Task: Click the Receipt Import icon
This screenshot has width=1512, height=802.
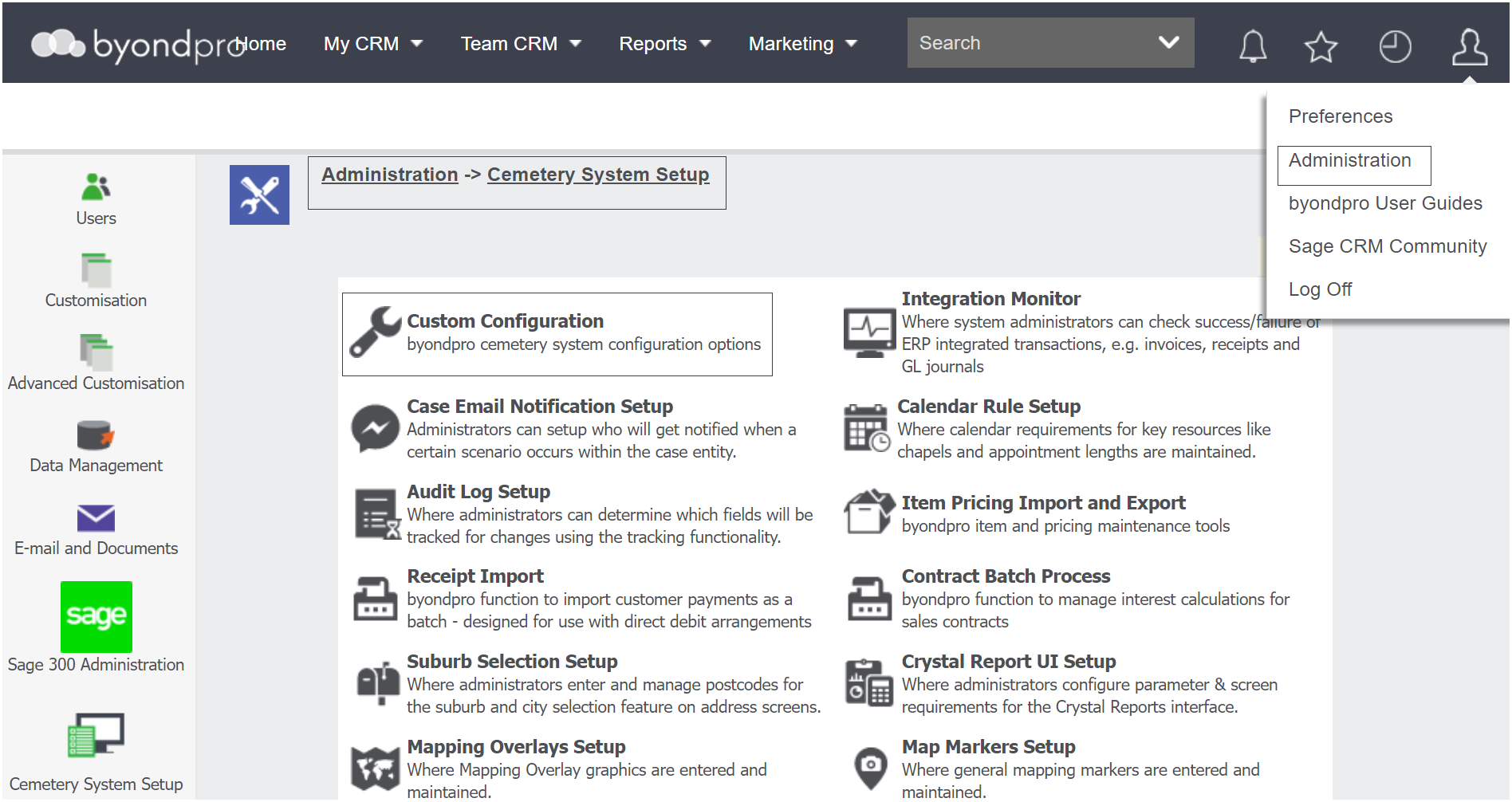Action: (x=375, y=599)
